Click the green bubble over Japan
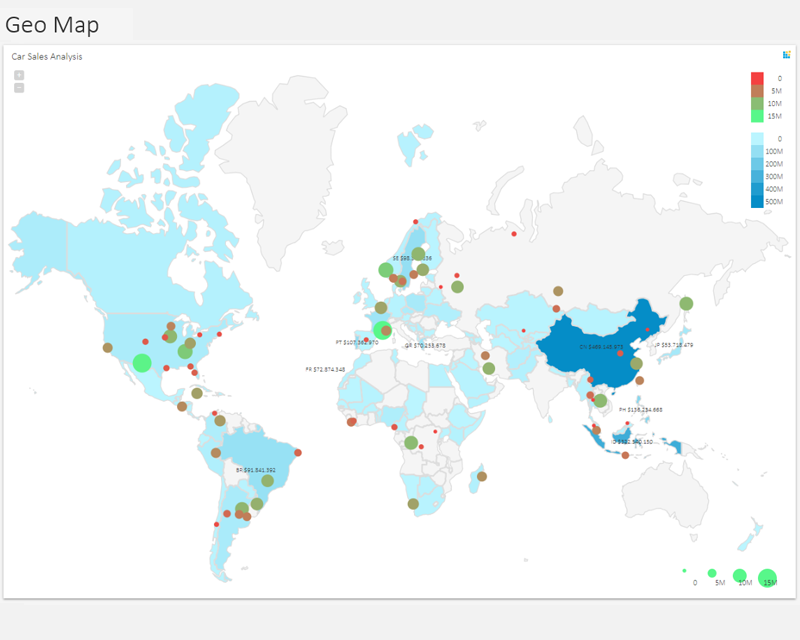The width and height of the screenshot is (800, 640). pos(686,303)
